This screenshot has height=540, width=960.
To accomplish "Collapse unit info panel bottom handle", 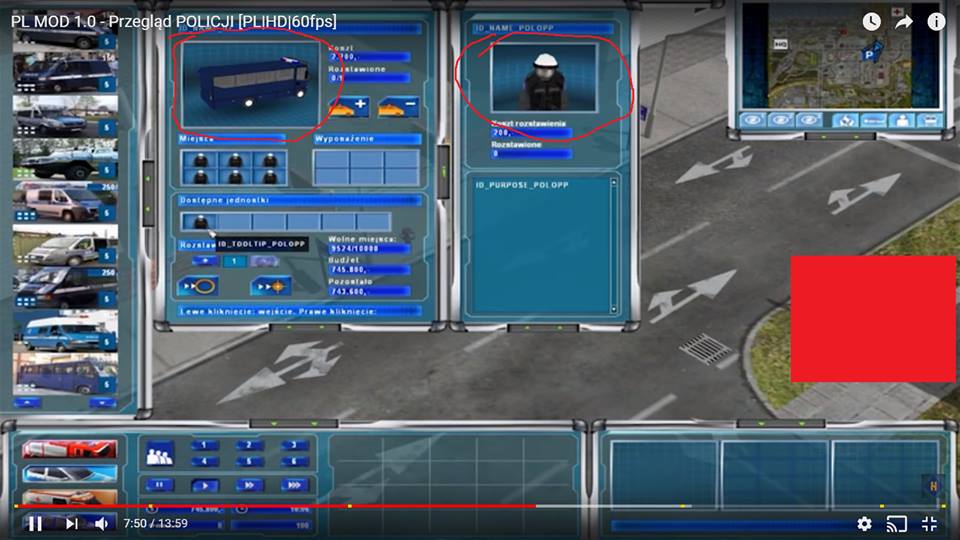I will click(x=542, y=328).
